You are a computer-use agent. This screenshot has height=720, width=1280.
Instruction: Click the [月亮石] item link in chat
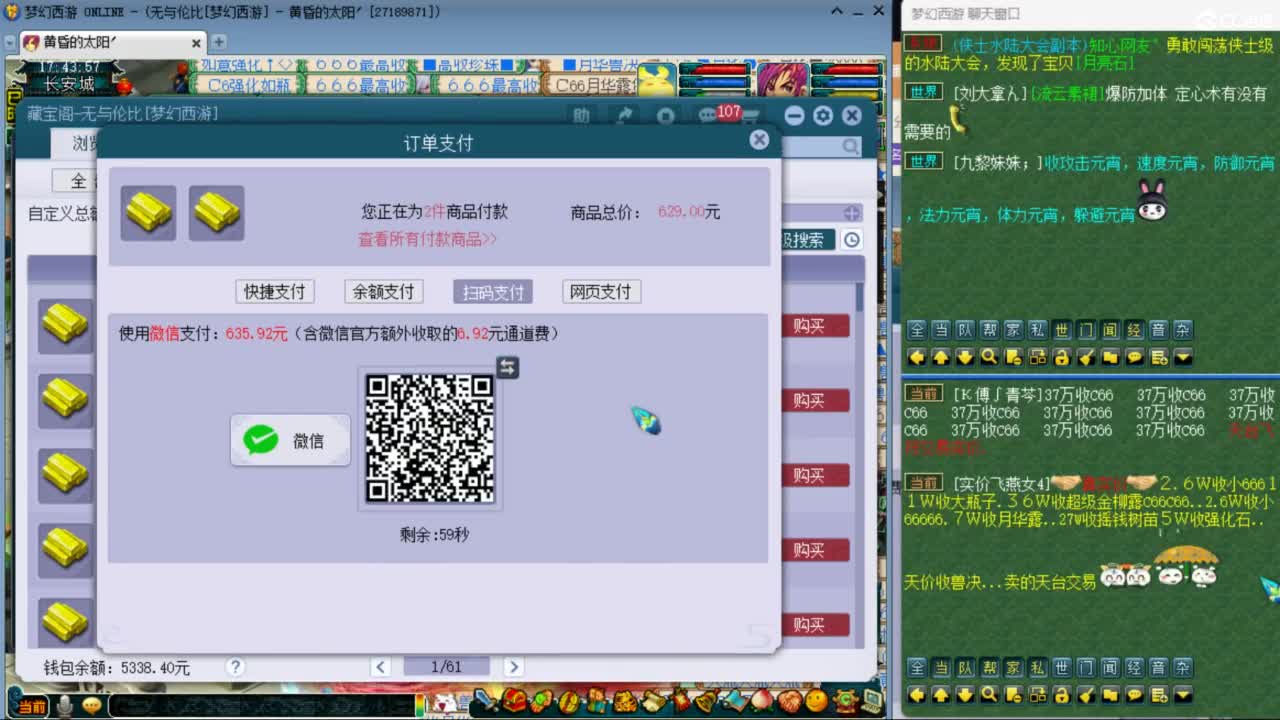pyautogui.click(x=1104, y=62)
